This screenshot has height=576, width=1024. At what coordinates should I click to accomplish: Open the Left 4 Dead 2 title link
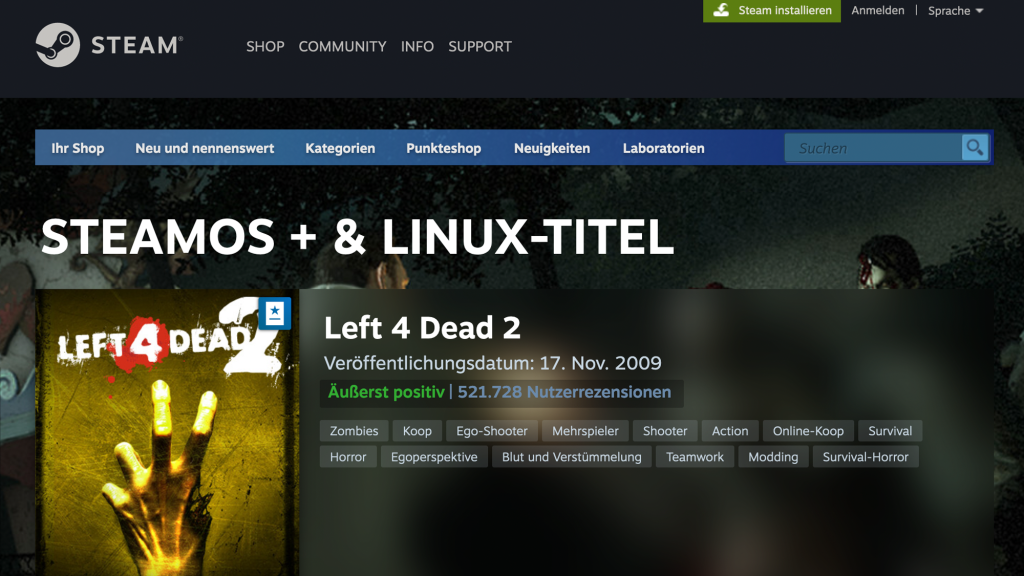pos(422,328)
